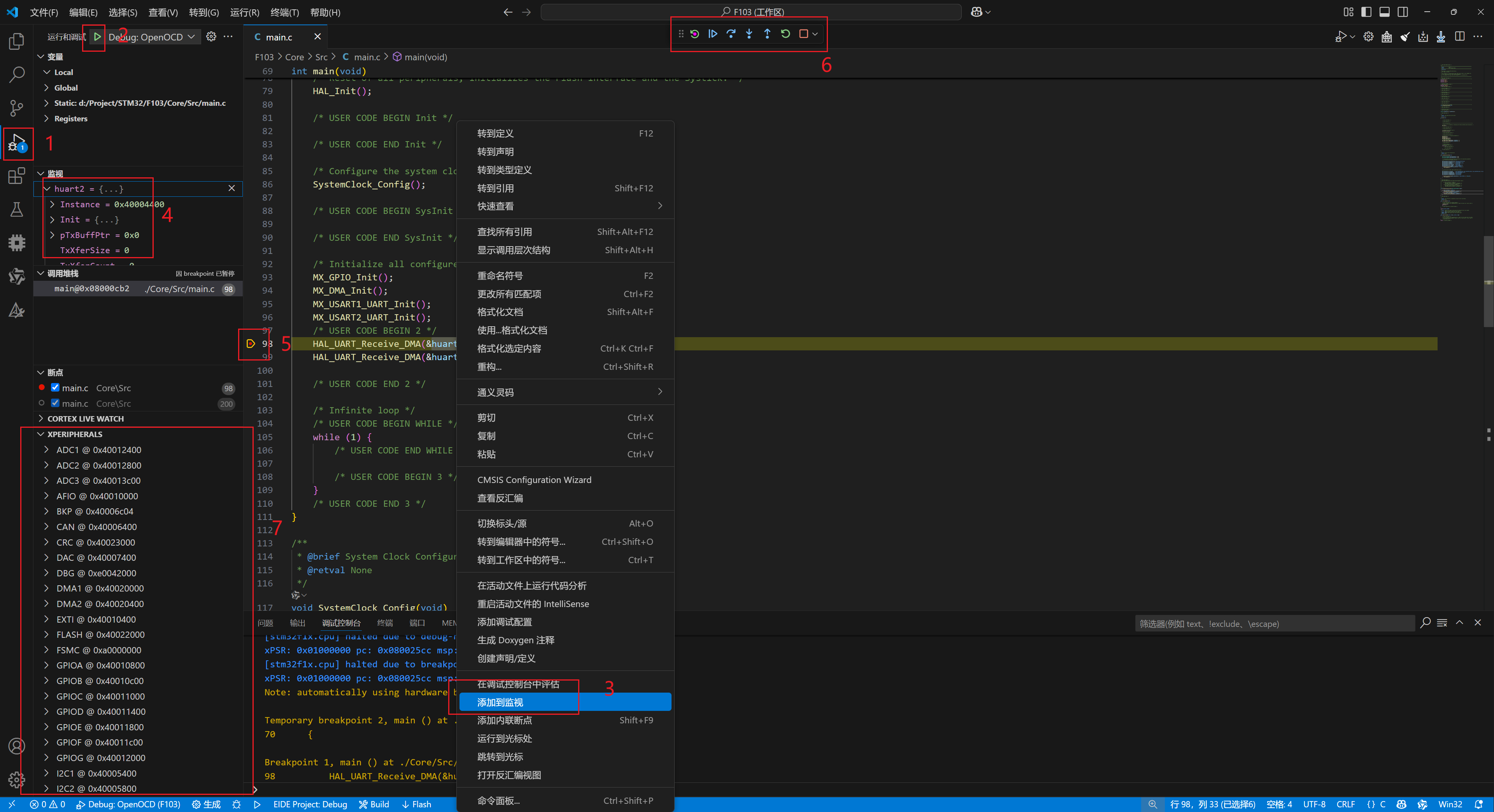Image resolution: width=1494 pixels, height=812 pixels.
Task: Click the editor vertical scrollbar
Action: pos(1489,281)
